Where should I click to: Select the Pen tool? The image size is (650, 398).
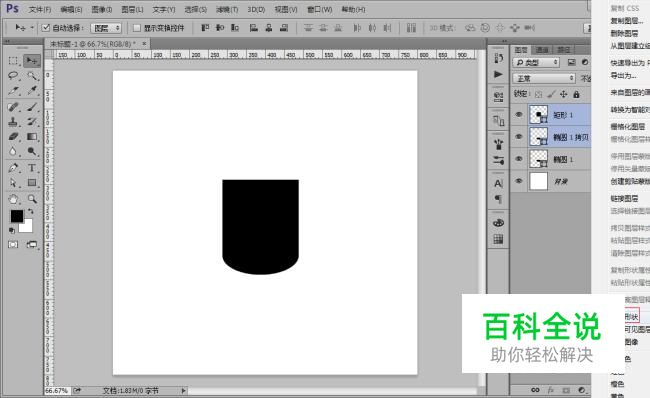(x=13, y=168)
